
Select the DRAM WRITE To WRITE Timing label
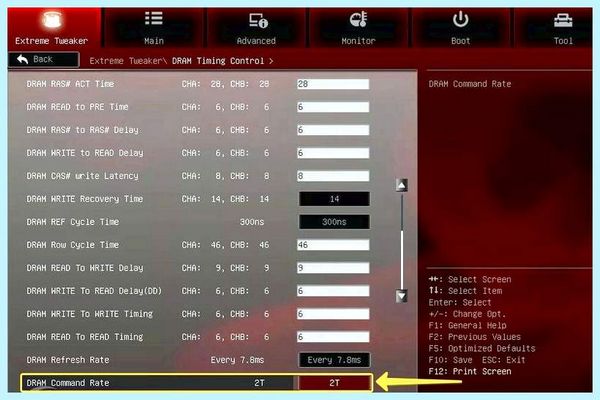coord(90,314)
